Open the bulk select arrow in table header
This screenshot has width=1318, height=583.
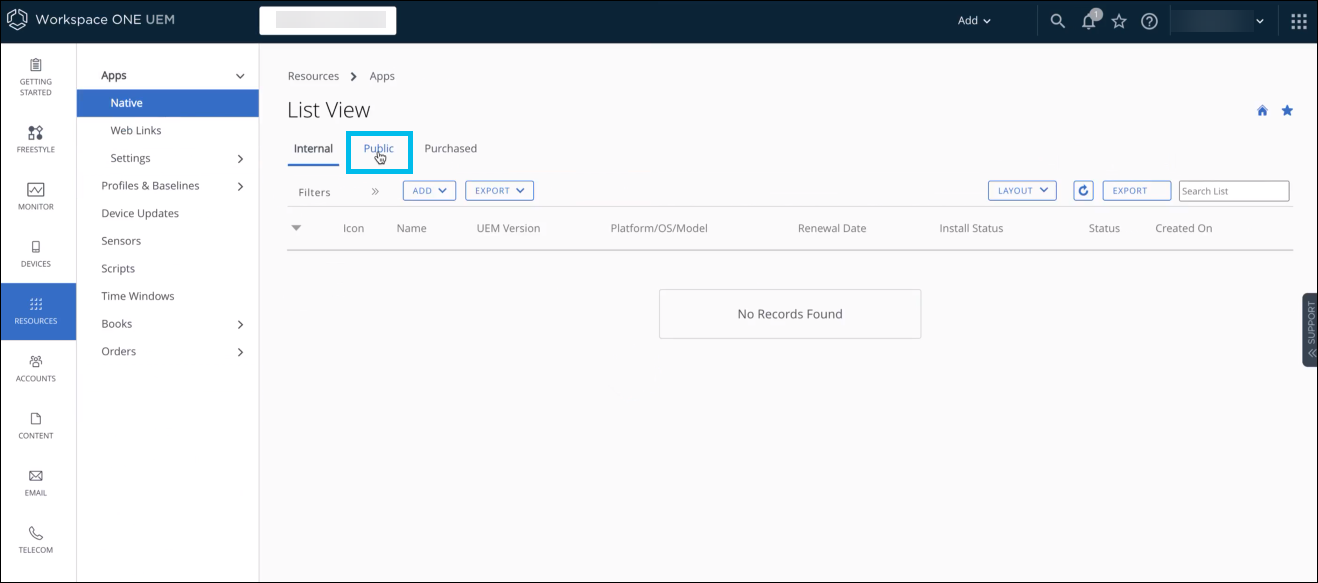pyautogui.click(x=296, y=228)
